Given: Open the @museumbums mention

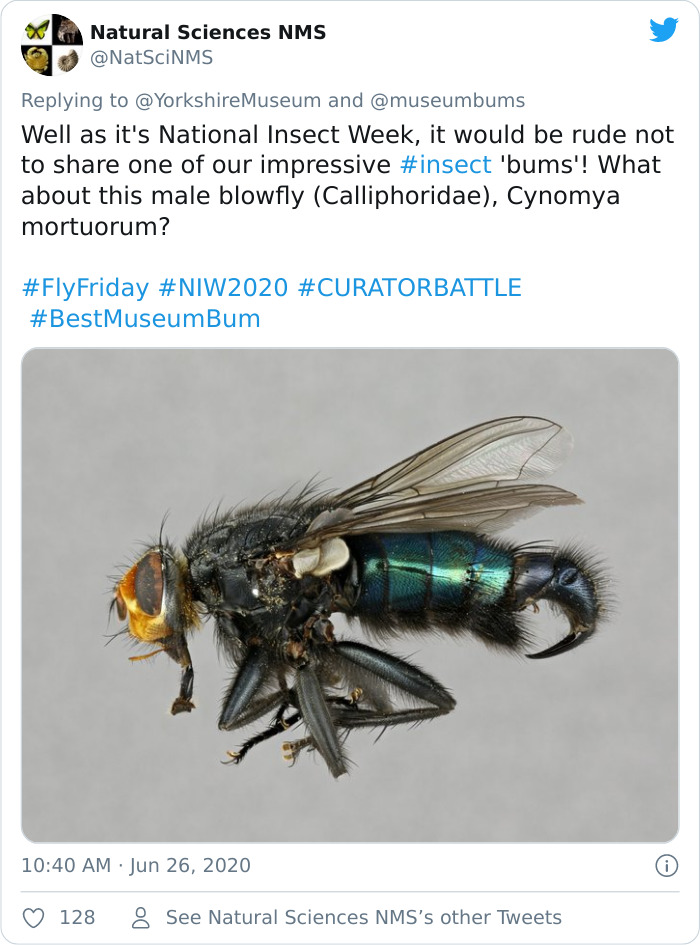Looking at the screenshot, I should click(x=447, y=100).
